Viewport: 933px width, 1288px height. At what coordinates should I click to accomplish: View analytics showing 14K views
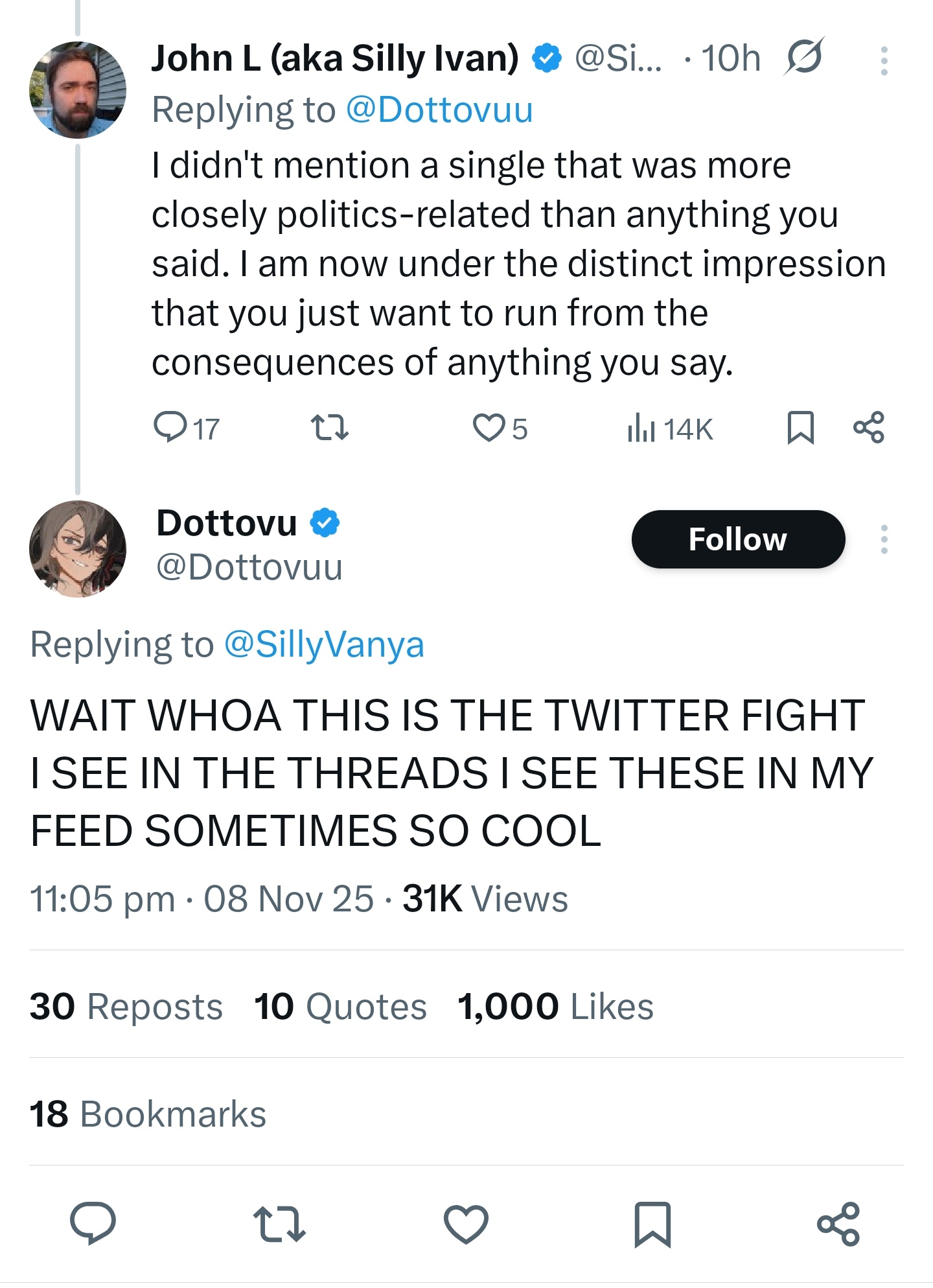pyautogui.click(x=670, y=429)
